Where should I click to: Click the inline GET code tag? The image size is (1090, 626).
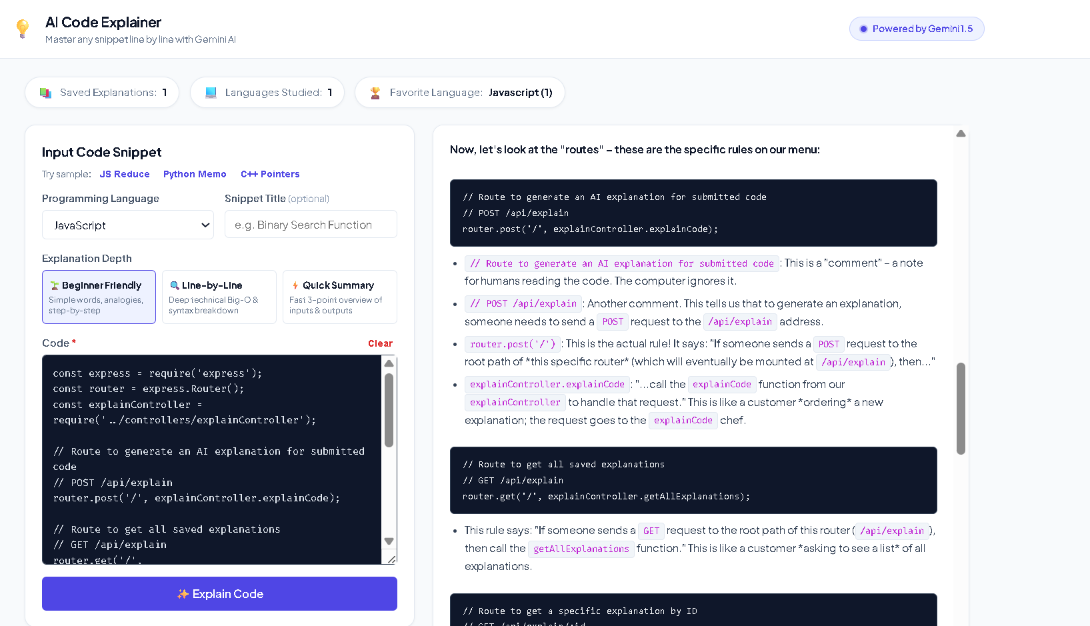651,531
